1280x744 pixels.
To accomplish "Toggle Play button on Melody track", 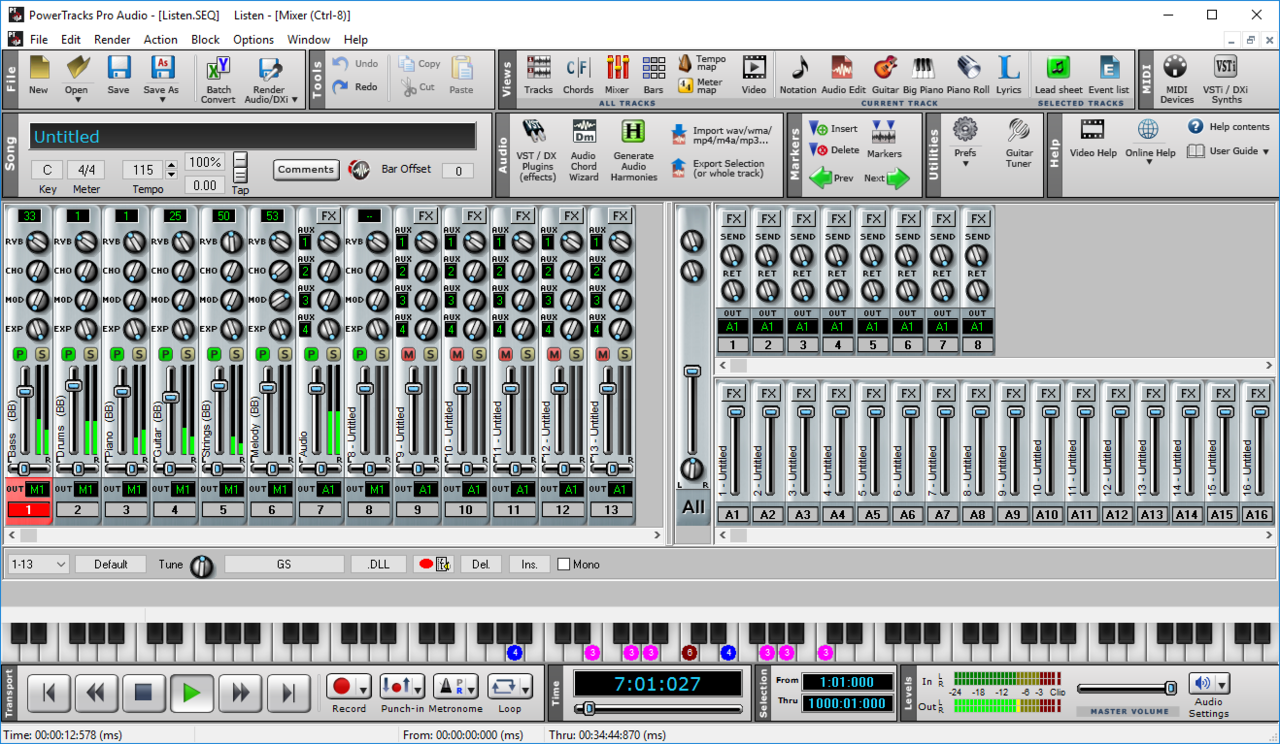I will tap(263, 354).
